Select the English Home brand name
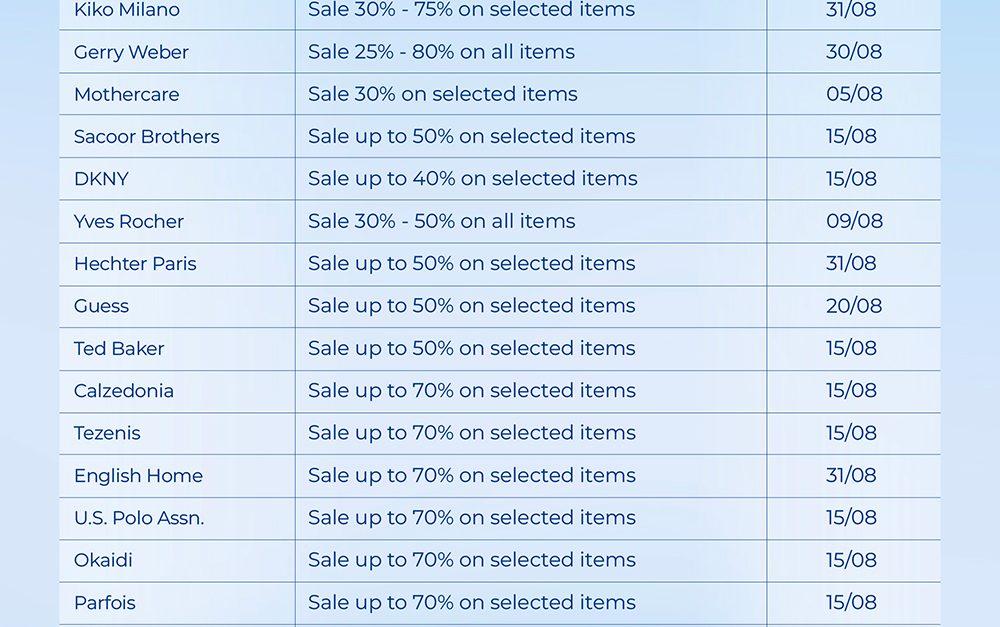Viewport: 1000px width, 627px height. point(138,476)
